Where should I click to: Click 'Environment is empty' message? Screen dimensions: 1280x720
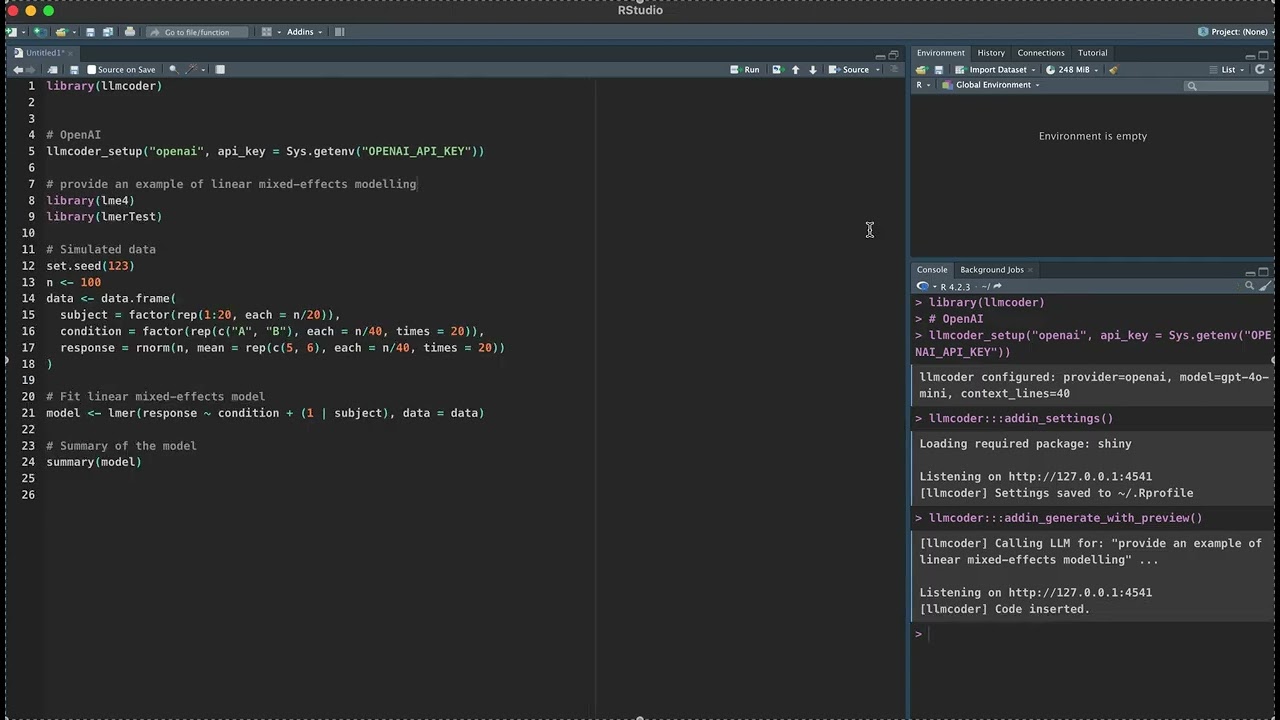coord(1093,136)
